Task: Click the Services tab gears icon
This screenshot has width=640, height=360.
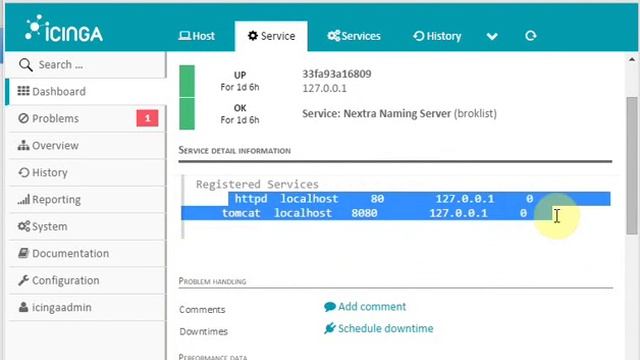Action: coord(333,36)
